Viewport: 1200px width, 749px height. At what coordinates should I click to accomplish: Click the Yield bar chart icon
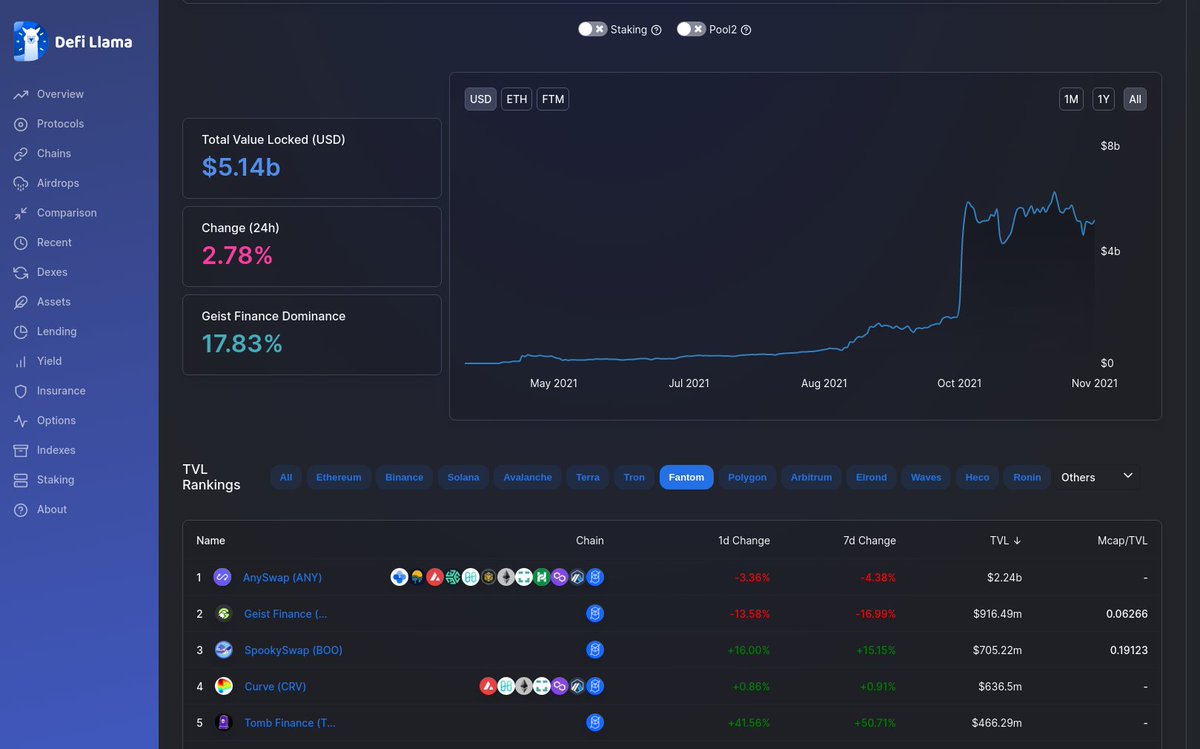pos(20,361)
